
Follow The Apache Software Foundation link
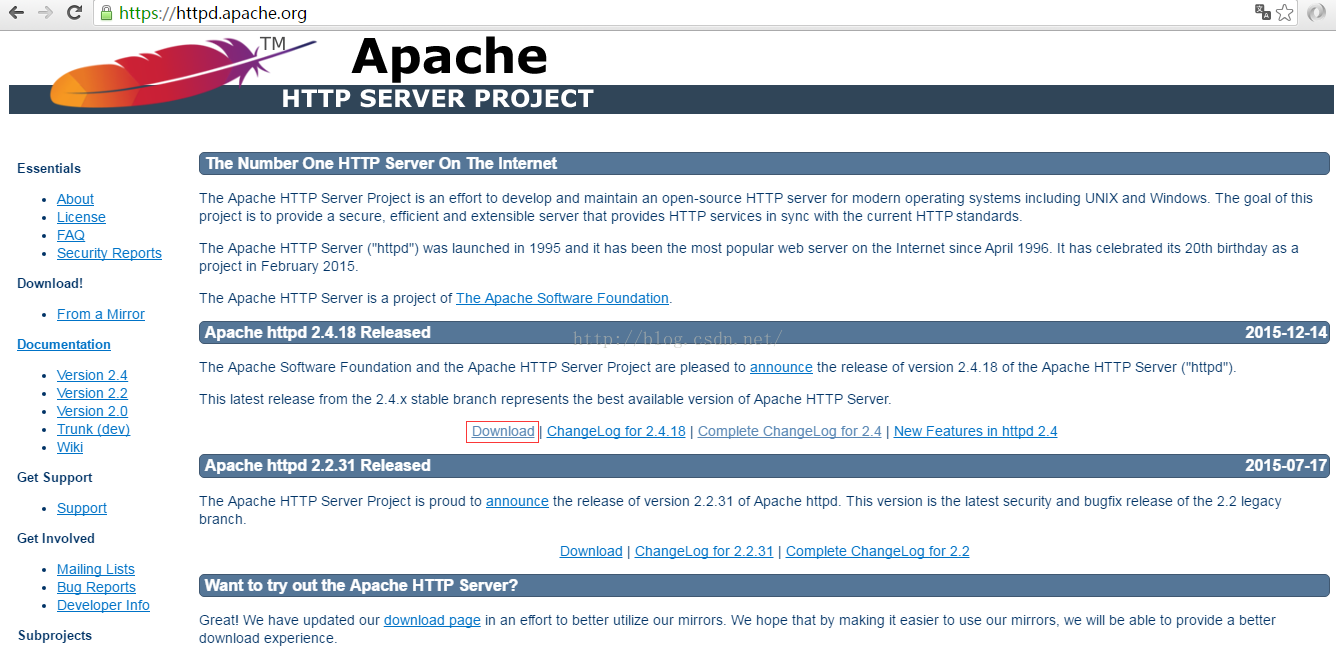562,298
